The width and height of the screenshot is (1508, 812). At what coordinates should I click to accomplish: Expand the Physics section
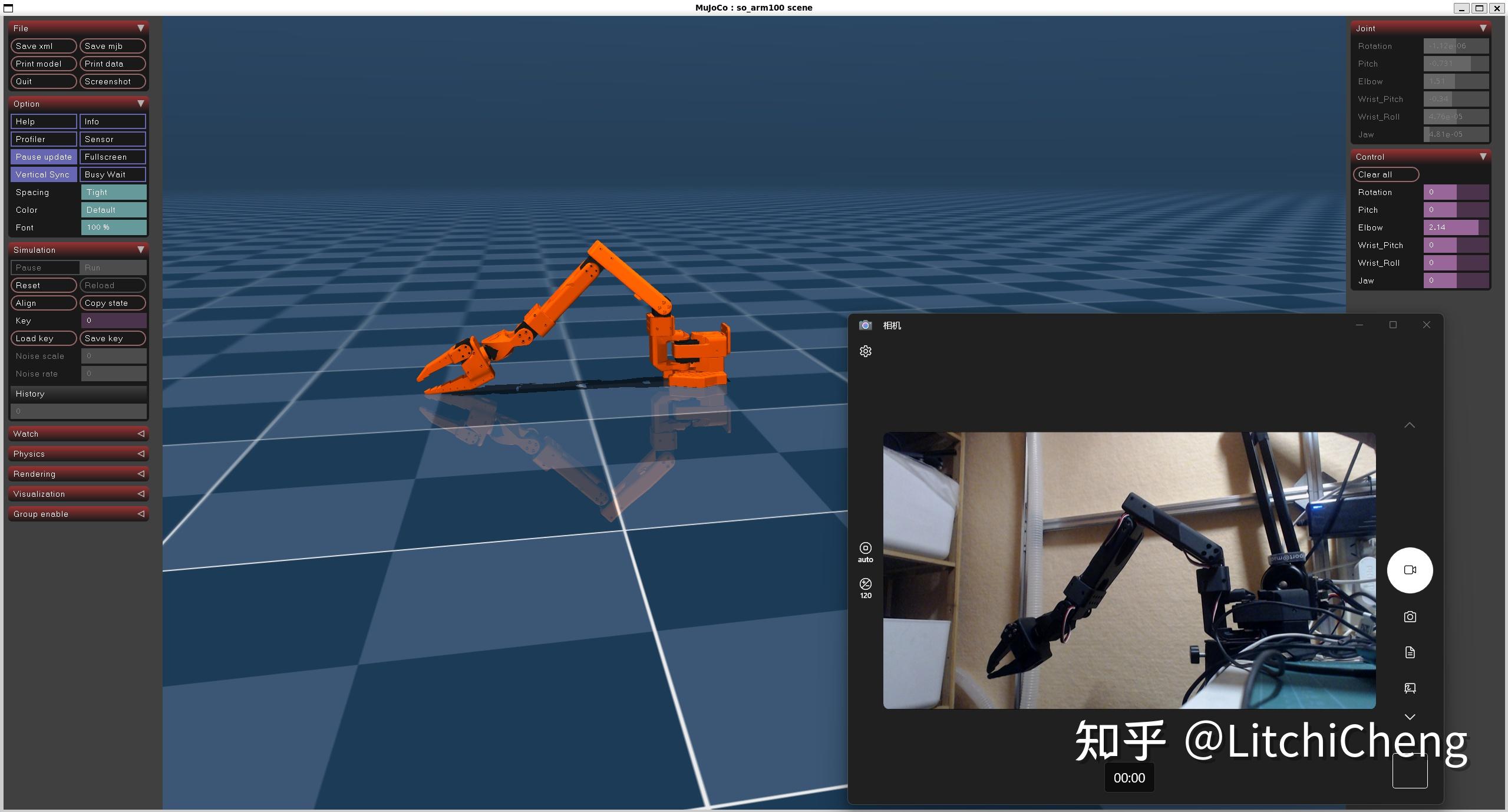tap(78, 454)
